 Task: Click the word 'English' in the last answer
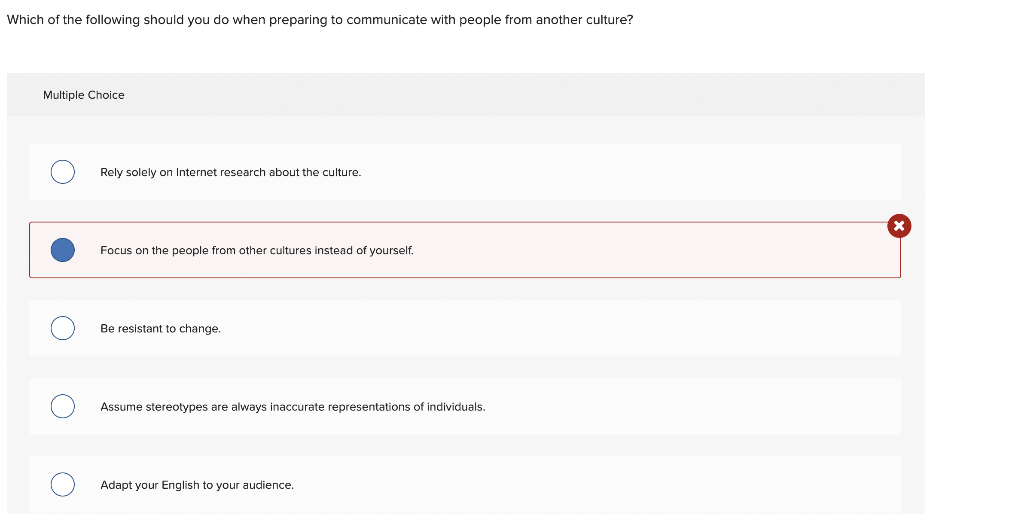coord(181,485)
